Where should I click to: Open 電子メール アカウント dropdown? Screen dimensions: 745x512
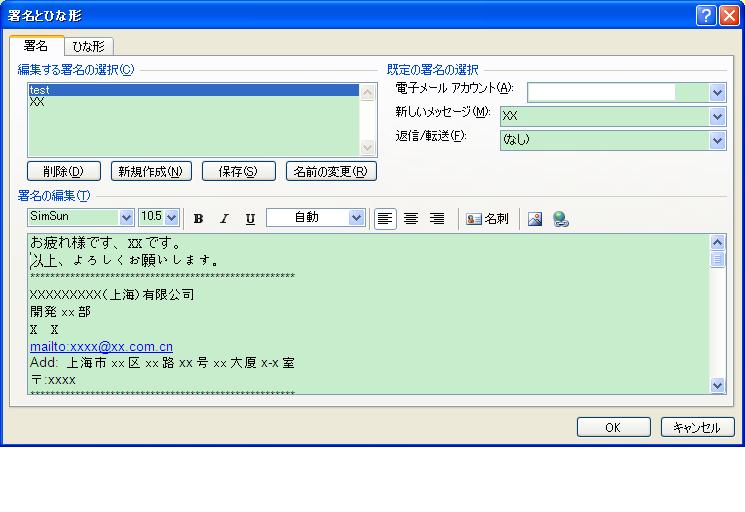click(717, 92)
